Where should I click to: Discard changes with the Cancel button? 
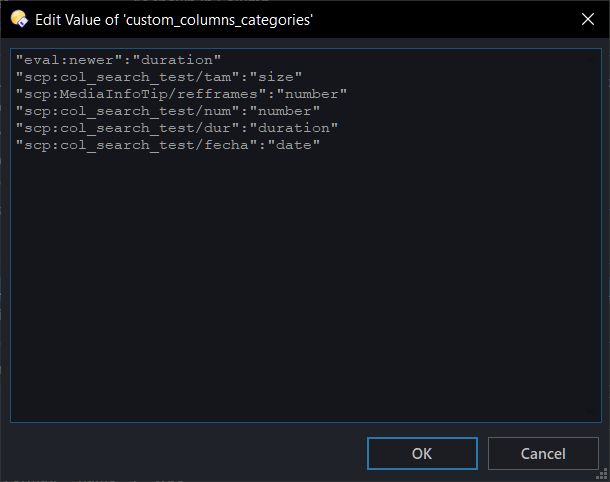coord(543,454)
